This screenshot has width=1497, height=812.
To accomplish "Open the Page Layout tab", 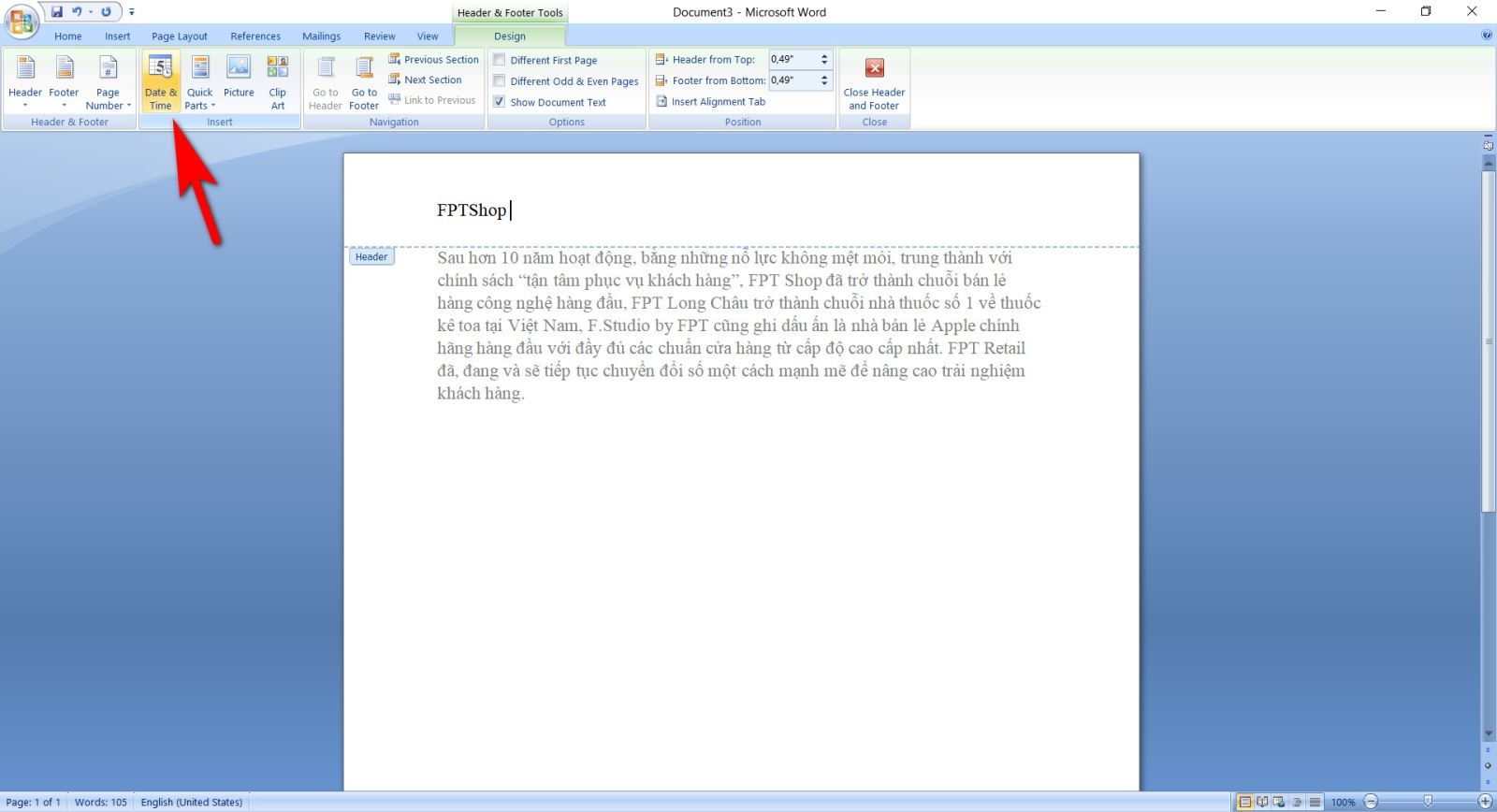I will (180, 36).
